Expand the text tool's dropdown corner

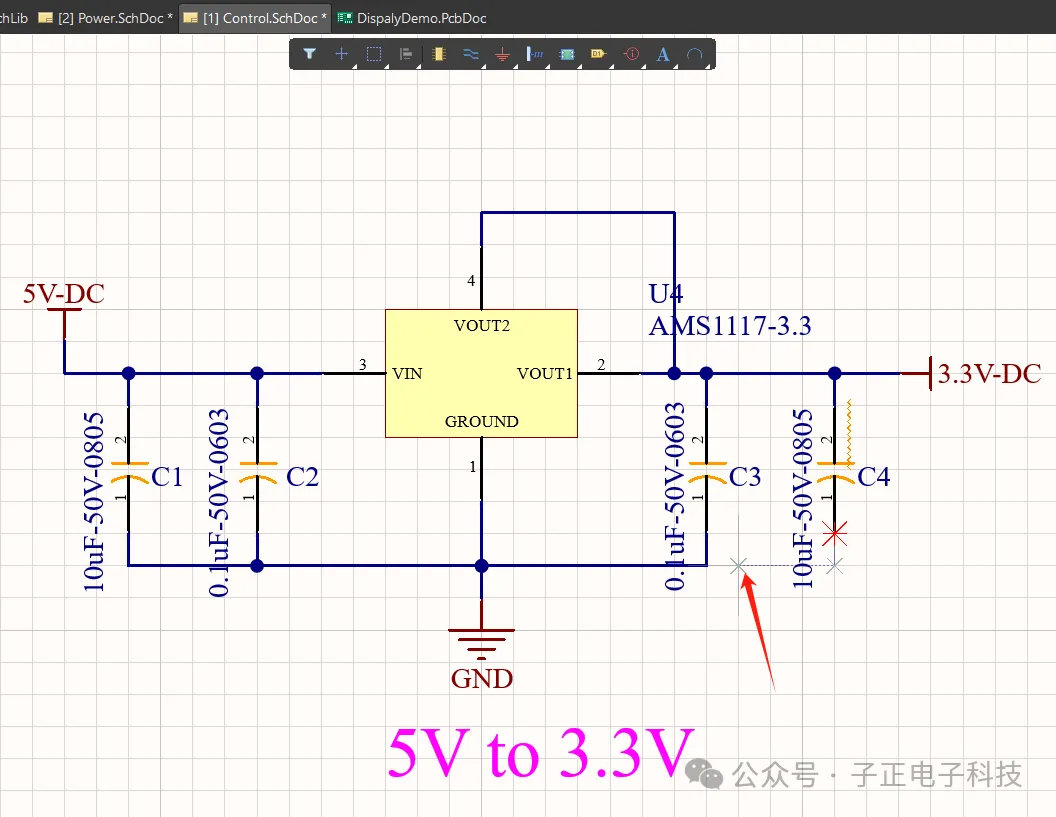click(x=675, y=66)
